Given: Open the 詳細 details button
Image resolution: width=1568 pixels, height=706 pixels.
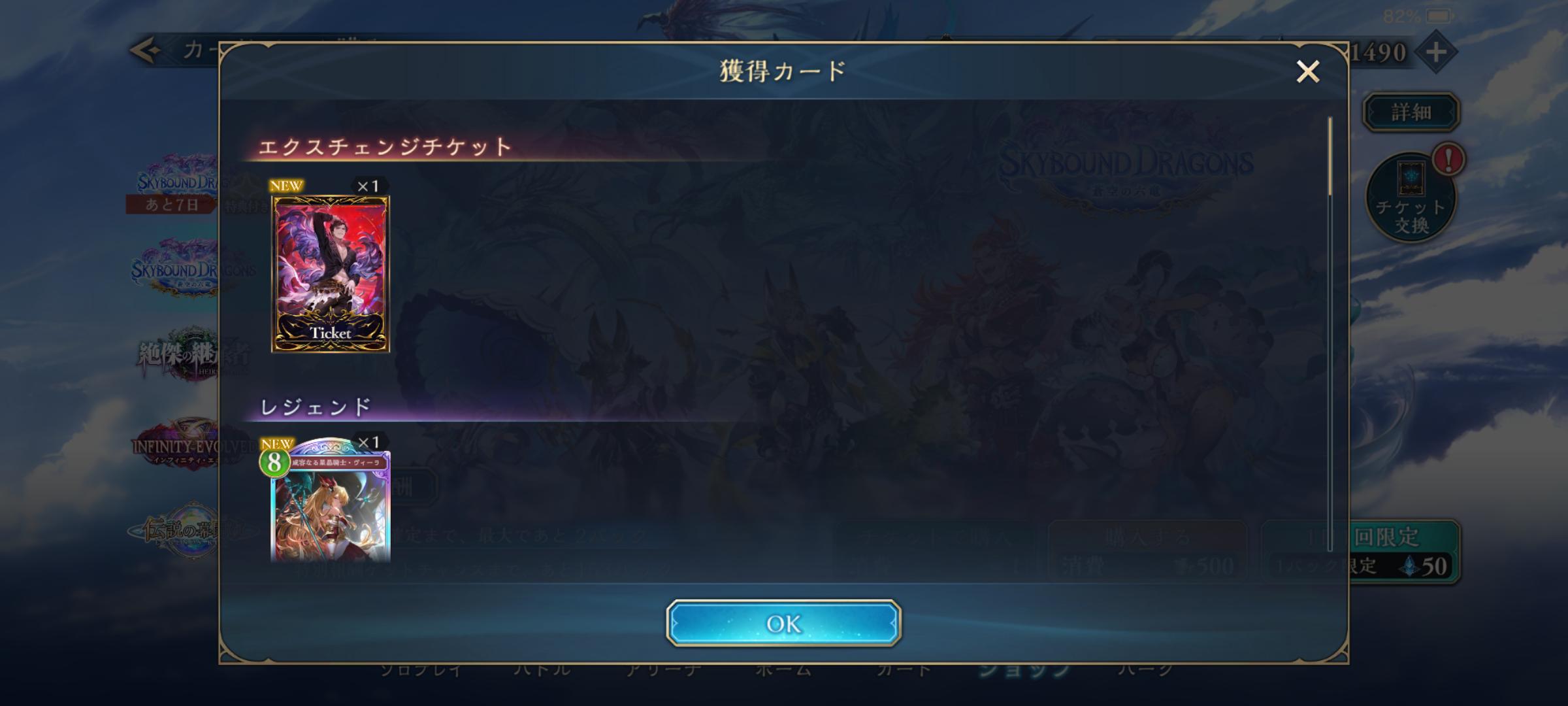Looking at the screenshot, I should tap(1411, 112).
